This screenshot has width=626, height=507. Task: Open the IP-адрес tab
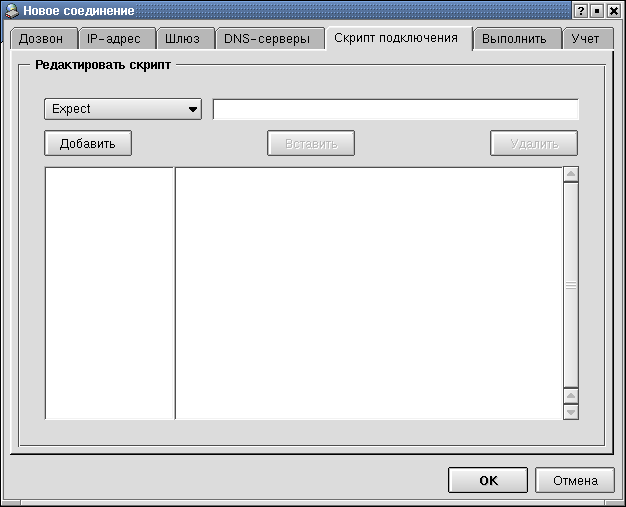[114, 40]
